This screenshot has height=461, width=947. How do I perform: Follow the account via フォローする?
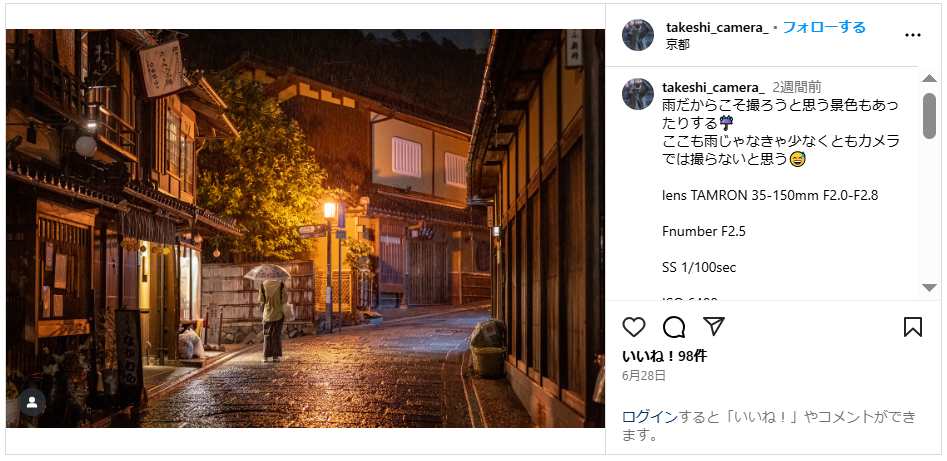tap(824, 27)
